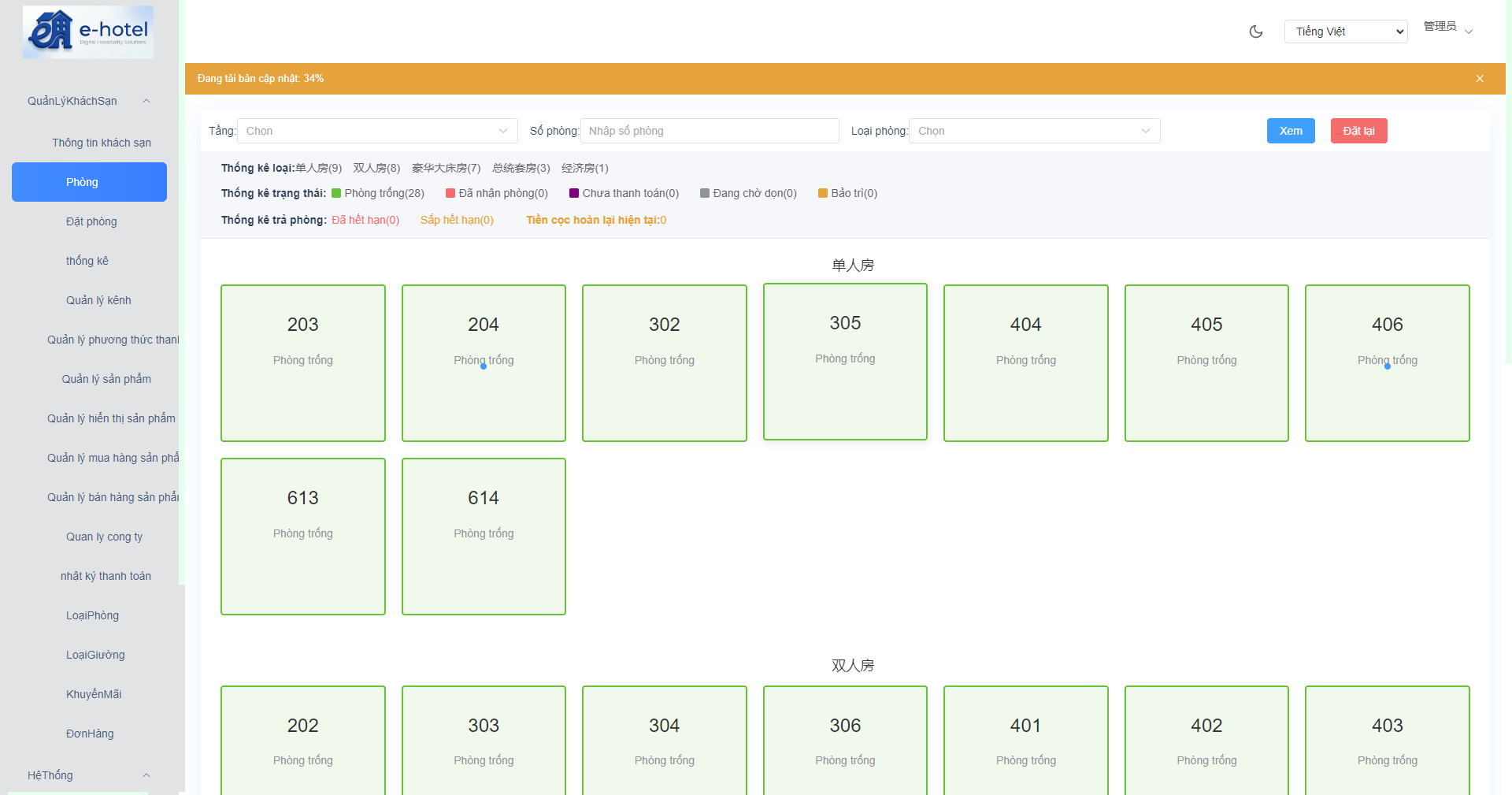
Task: Open Thông tin khách sạn menu item
Action: coord(102,143)
